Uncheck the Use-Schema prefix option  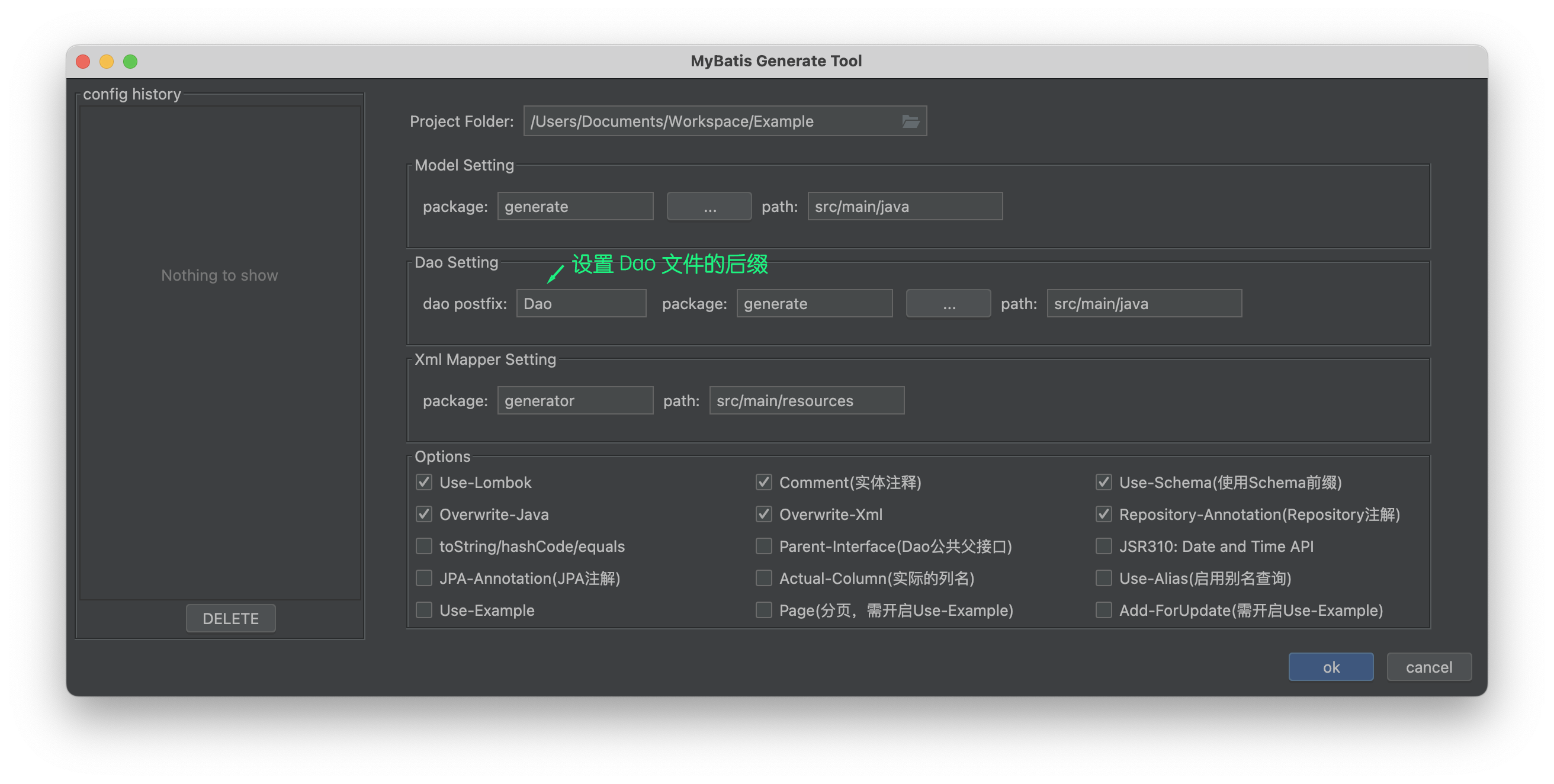[x=1103, y=483]
